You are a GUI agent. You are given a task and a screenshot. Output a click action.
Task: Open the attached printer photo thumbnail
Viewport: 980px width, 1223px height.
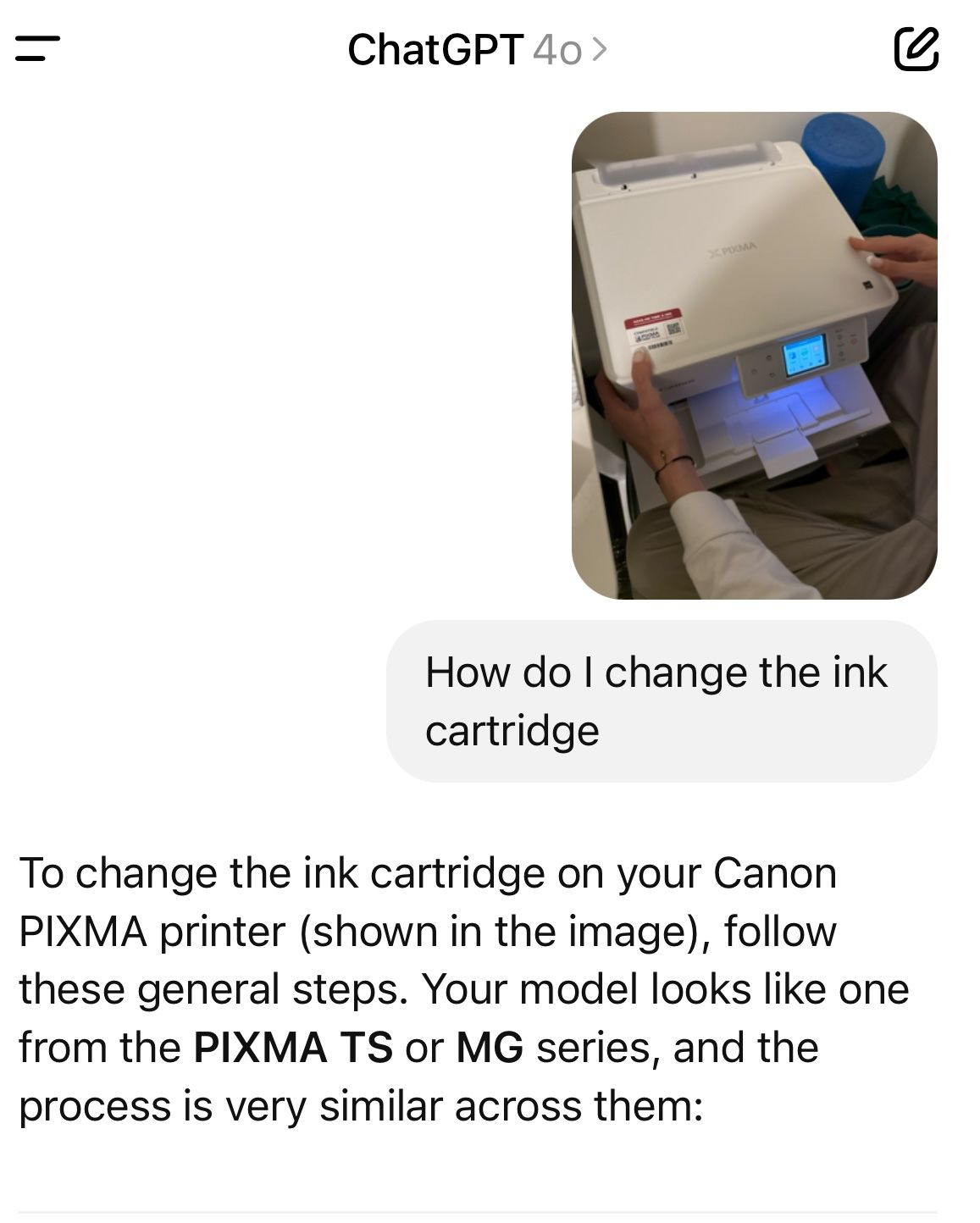click(754, 356)
